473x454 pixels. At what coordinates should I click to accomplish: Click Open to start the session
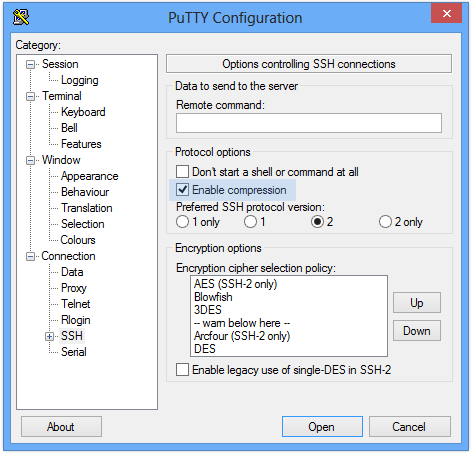[322, 427]
